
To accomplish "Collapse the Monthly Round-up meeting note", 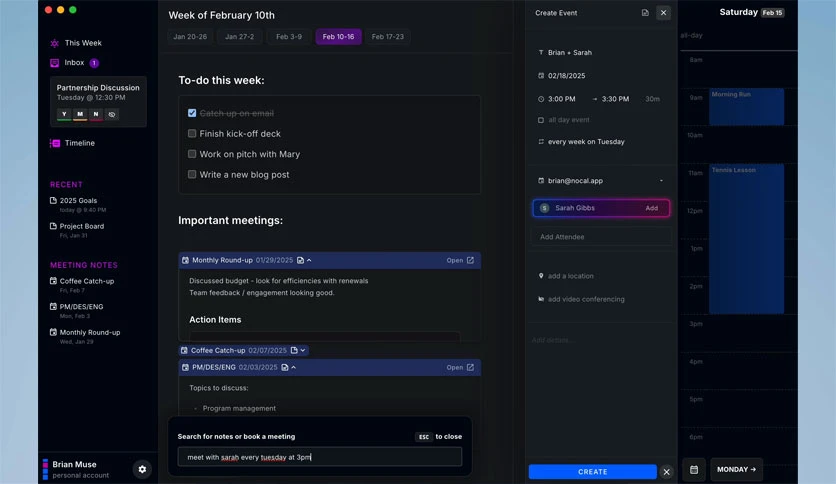I will (309, 260).
